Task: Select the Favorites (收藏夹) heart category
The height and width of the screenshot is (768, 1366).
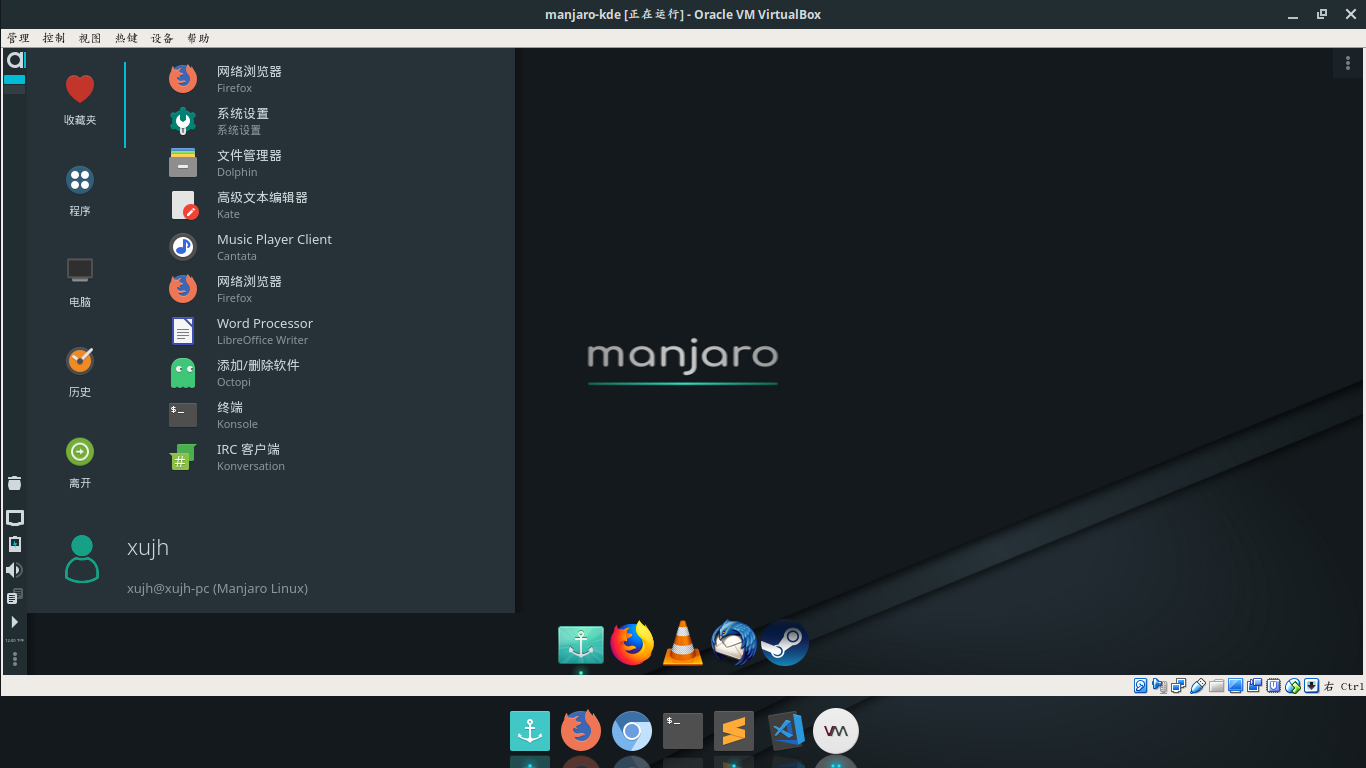Action: [80, 100]
